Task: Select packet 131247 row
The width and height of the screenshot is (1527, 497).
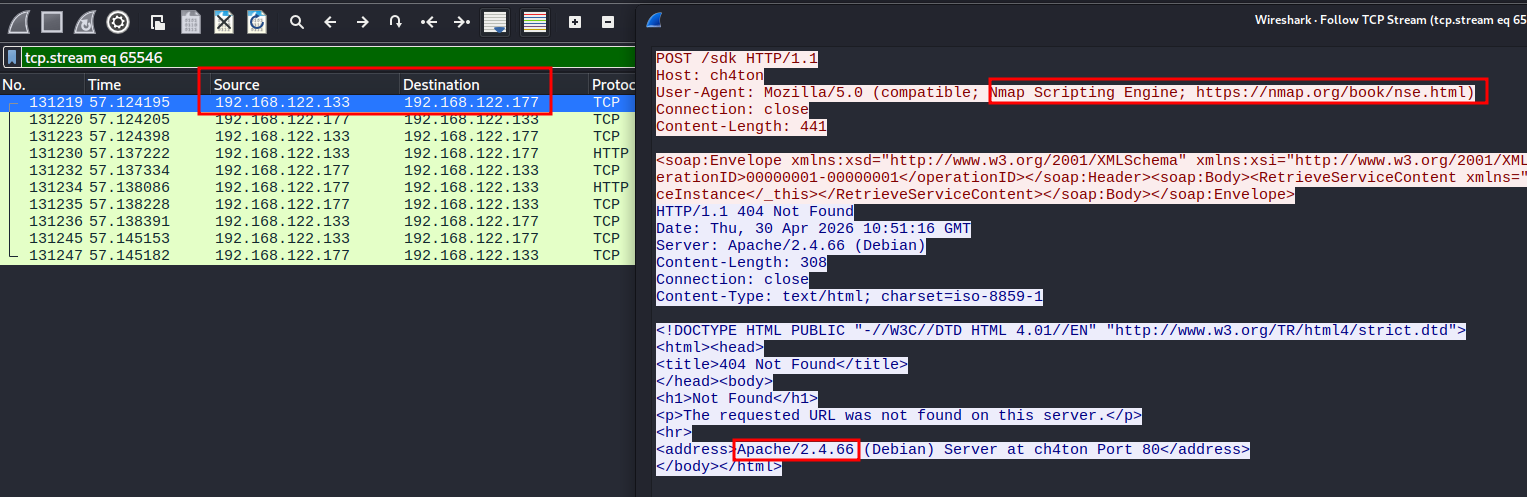Action: pyautogui.click(x=317, y=255)
